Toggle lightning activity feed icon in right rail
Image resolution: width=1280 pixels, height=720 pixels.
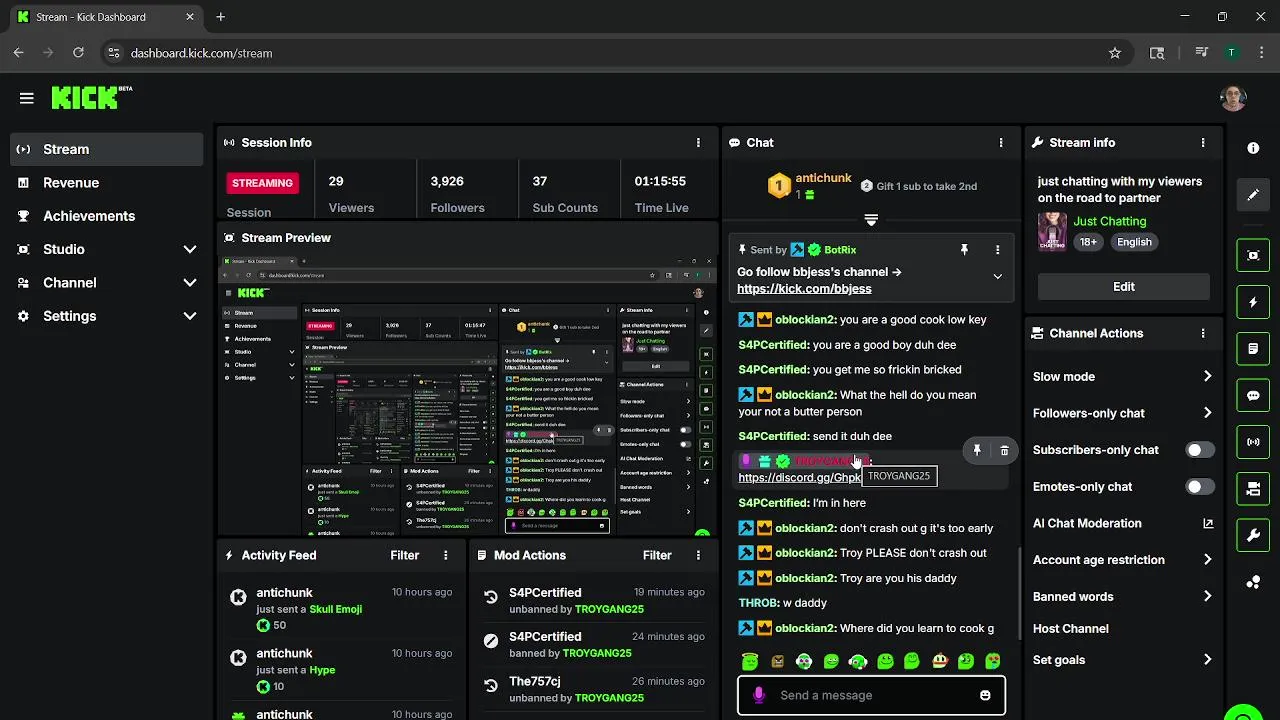(1253, 302)
